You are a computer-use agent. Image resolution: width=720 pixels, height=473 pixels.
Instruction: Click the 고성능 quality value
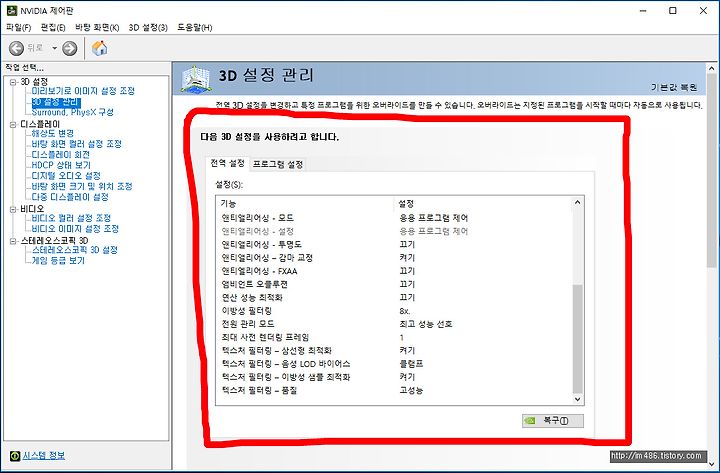click(411, 390)
